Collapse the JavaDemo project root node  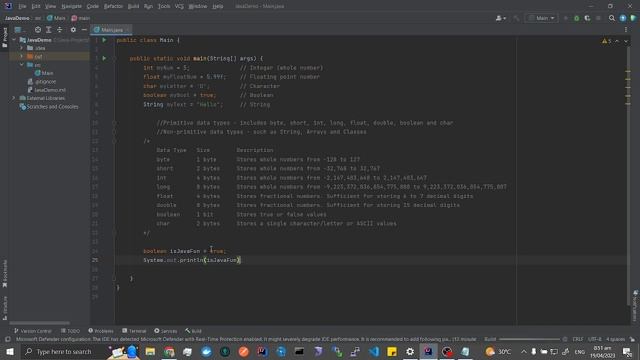(x=14, y=40)
